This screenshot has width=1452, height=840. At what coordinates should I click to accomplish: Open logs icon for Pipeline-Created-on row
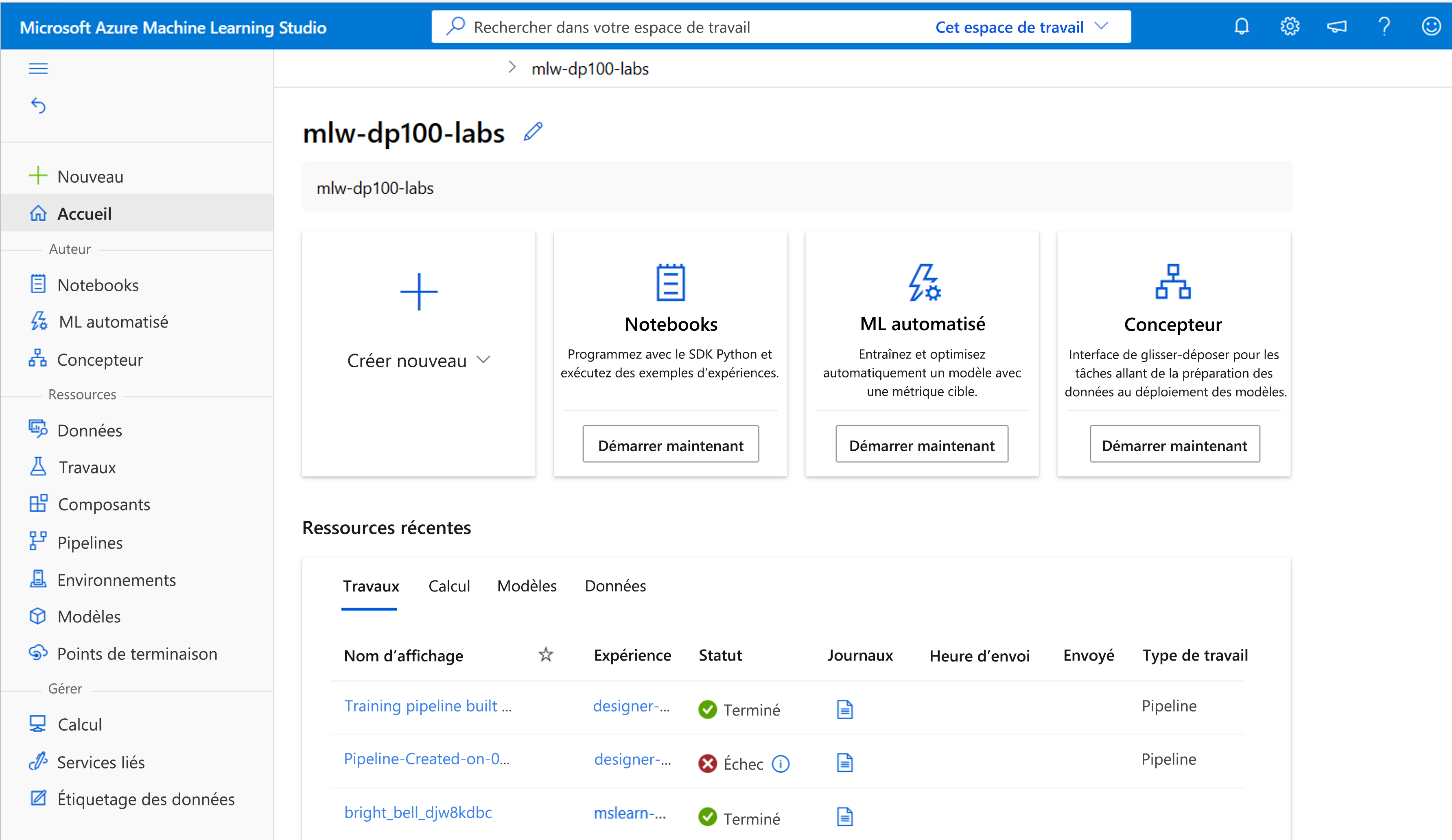(845, 763)
